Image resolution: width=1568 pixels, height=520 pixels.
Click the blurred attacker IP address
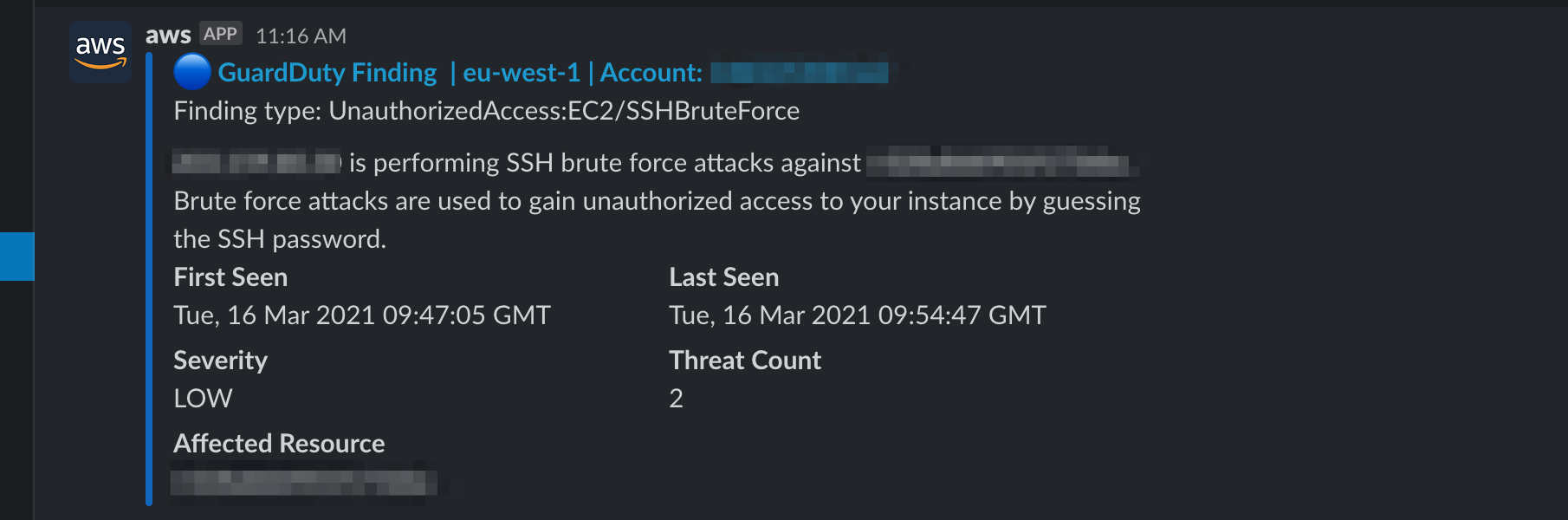pos(256,162)
